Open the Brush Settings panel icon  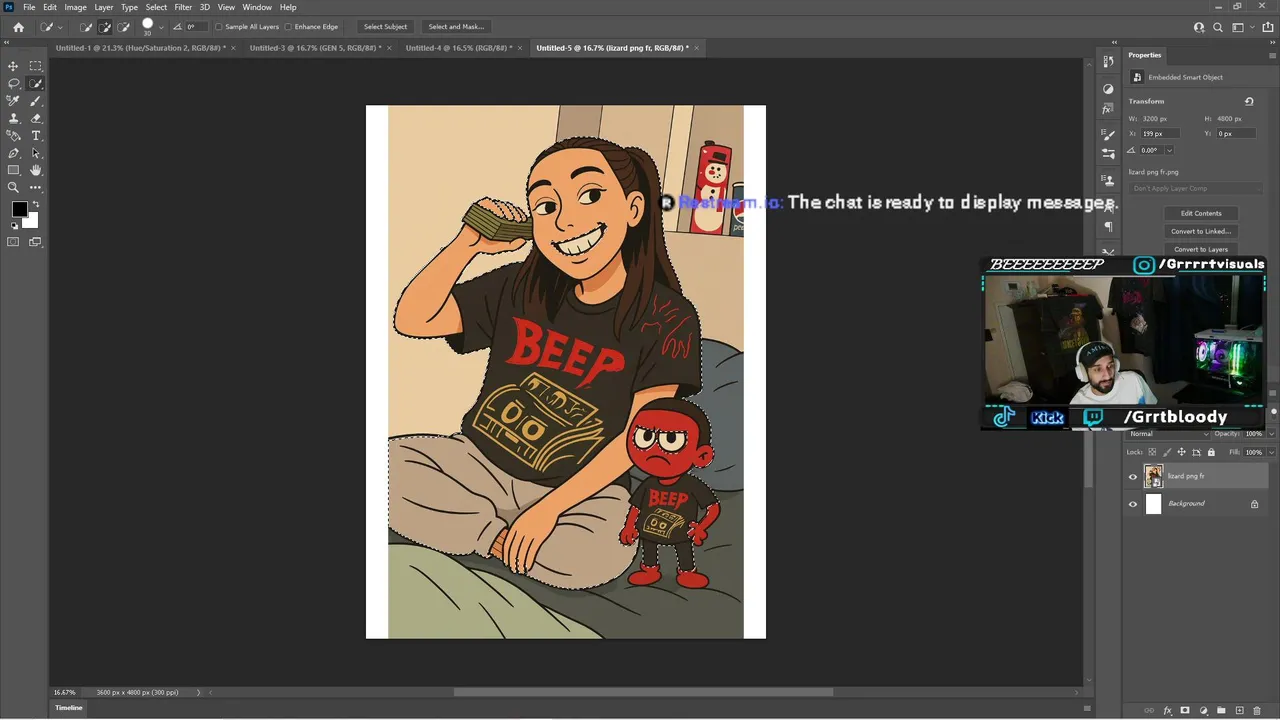tap(1108, 136)
